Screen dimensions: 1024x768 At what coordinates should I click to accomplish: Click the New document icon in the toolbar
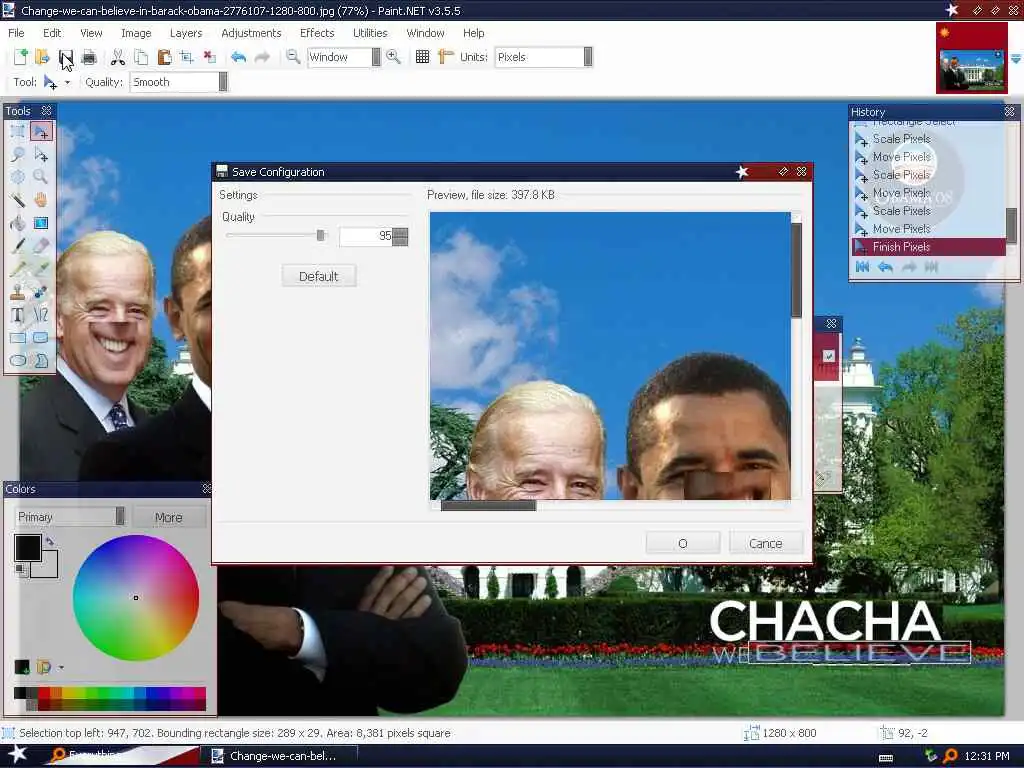click(20, 57)
